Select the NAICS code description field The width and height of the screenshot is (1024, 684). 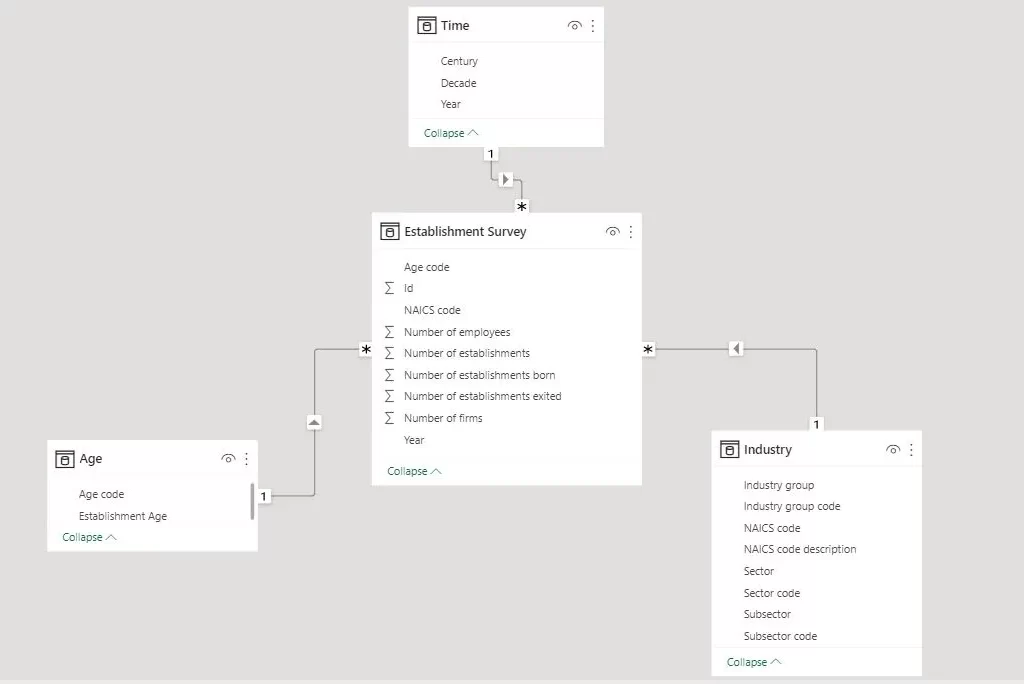pyautogui.click(x=800, y=549)
